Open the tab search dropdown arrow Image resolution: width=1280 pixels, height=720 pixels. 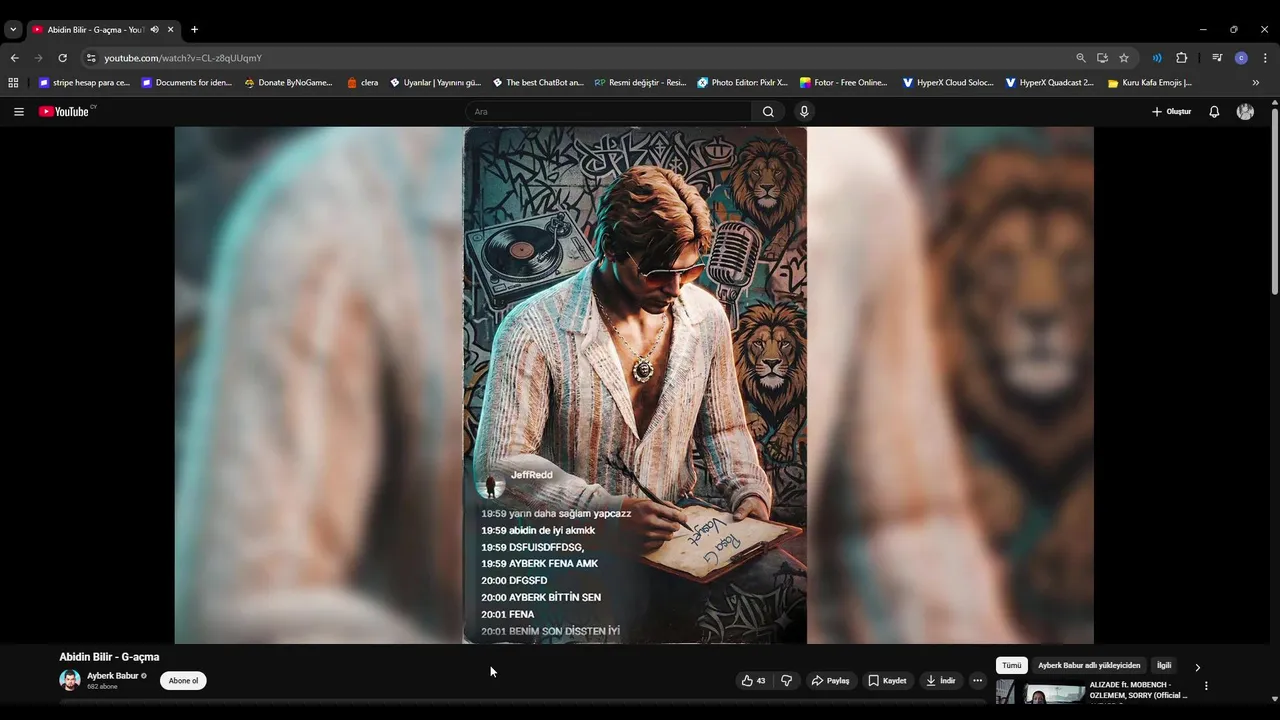(13, 30)
